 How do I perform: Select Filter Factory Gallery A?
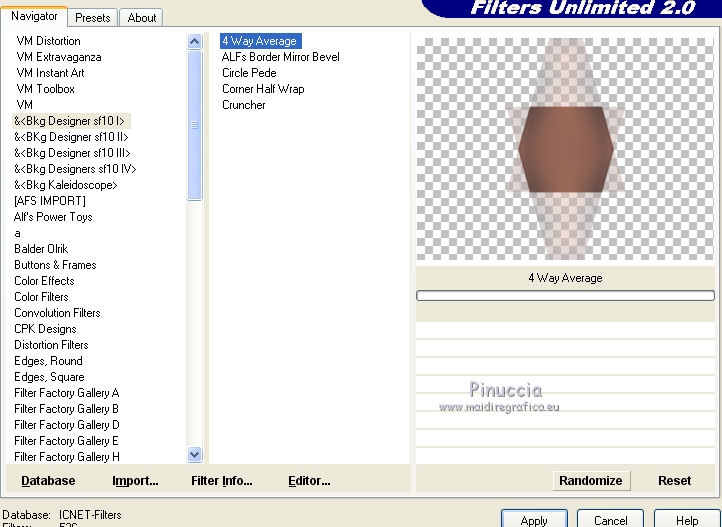pos(67,393)
